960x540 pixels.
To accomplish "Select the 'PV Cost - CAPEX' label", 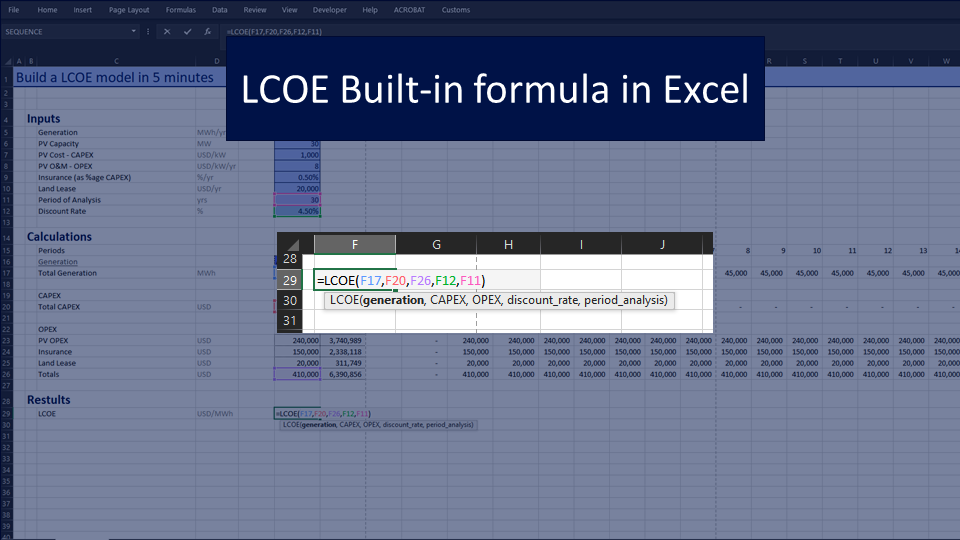I will [66, 155].
